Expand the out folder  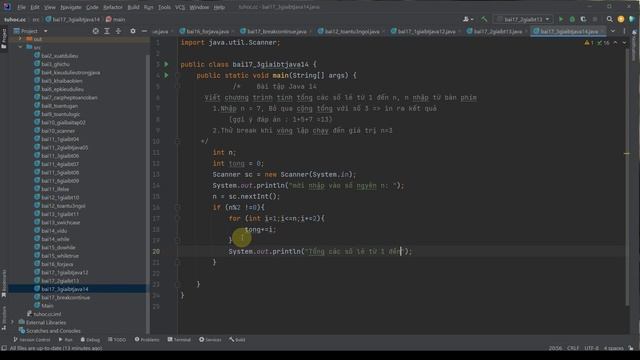(x=20, y=39)
